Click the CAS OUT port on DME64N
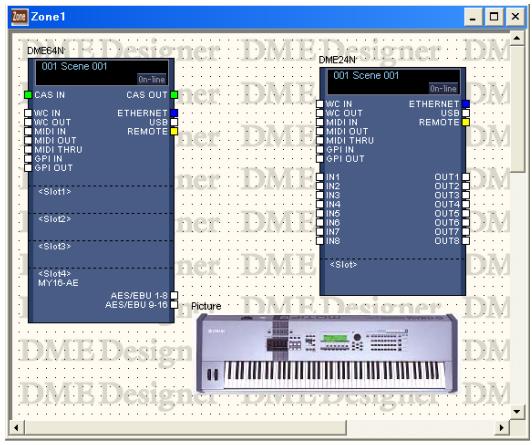The image size is (532, 445). pos(174,95)
